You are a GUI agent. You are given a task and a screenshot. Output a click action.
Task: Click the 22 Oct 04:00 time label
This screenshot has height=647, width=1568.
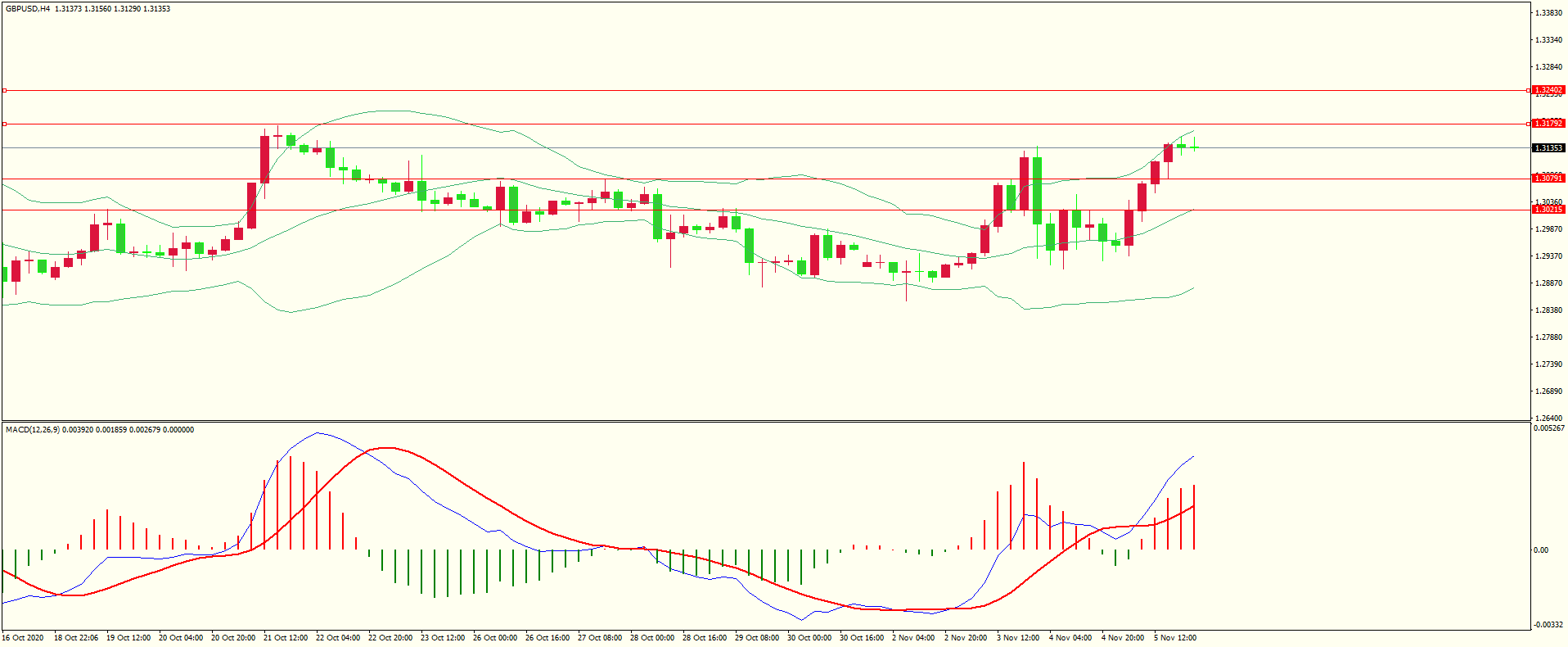(x=338, y=638)
